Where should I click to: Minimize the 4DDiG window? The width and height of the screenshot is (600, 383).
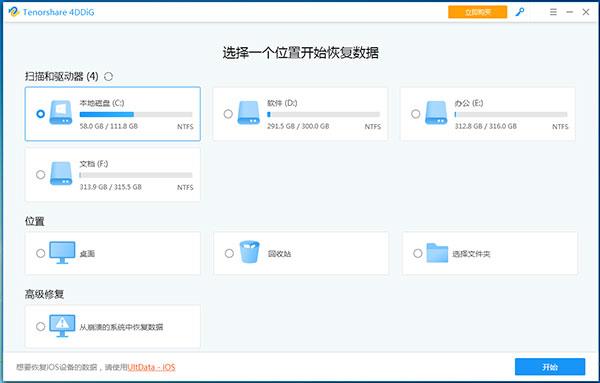[569, 12]
